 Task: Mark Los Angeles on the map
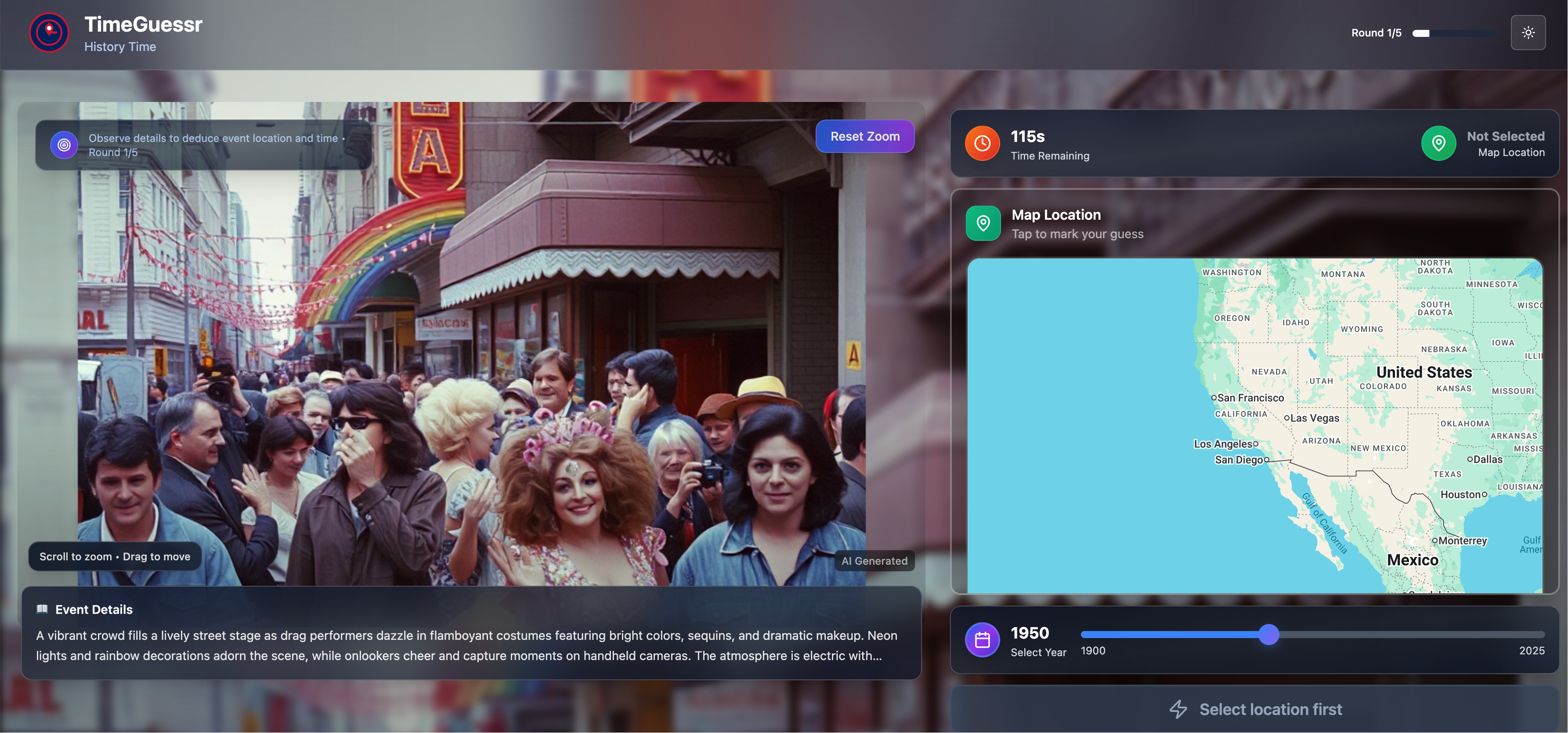(x=1256, y=444)
